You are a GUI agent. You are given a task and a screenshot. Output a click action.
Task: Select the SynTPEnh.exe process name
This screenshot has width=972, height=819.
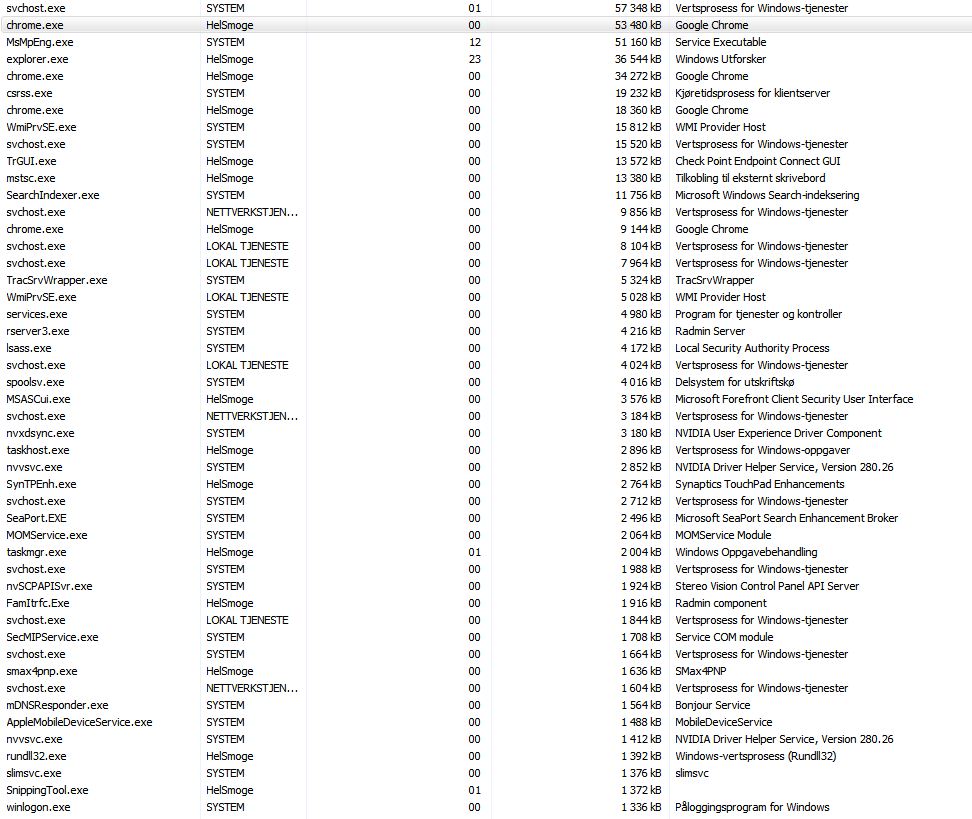(x=41, y=484)
